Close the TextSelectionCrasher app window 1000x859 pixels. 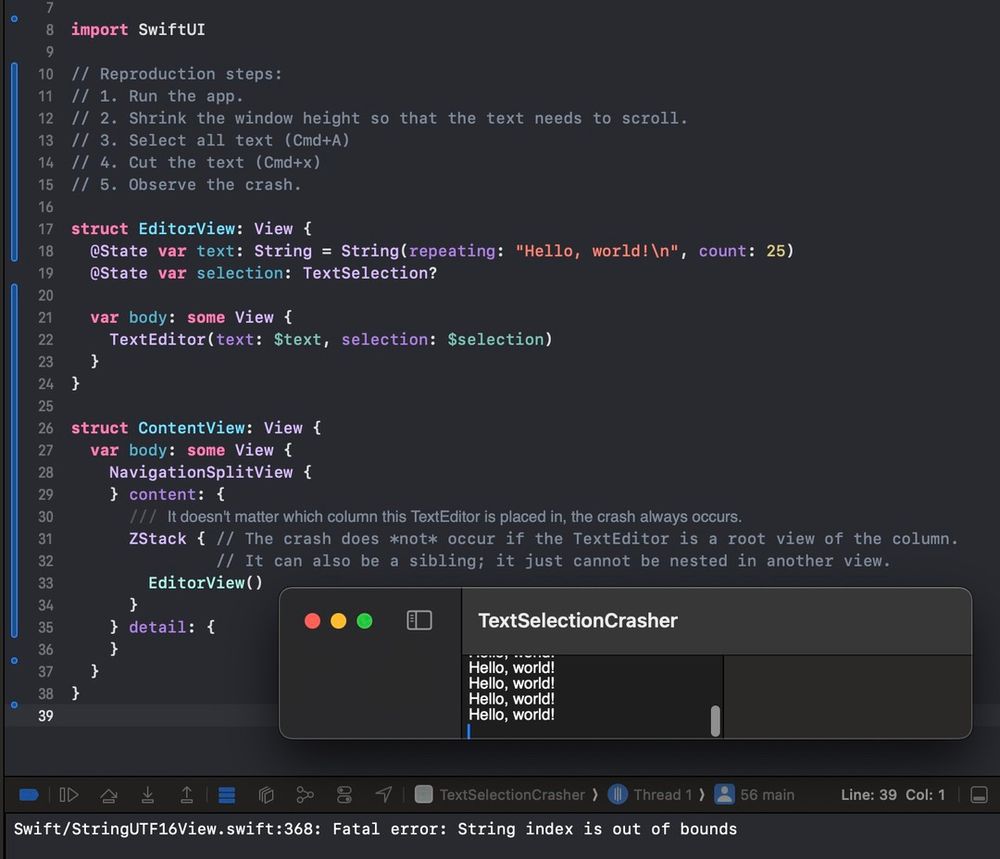tap(312, 621)
